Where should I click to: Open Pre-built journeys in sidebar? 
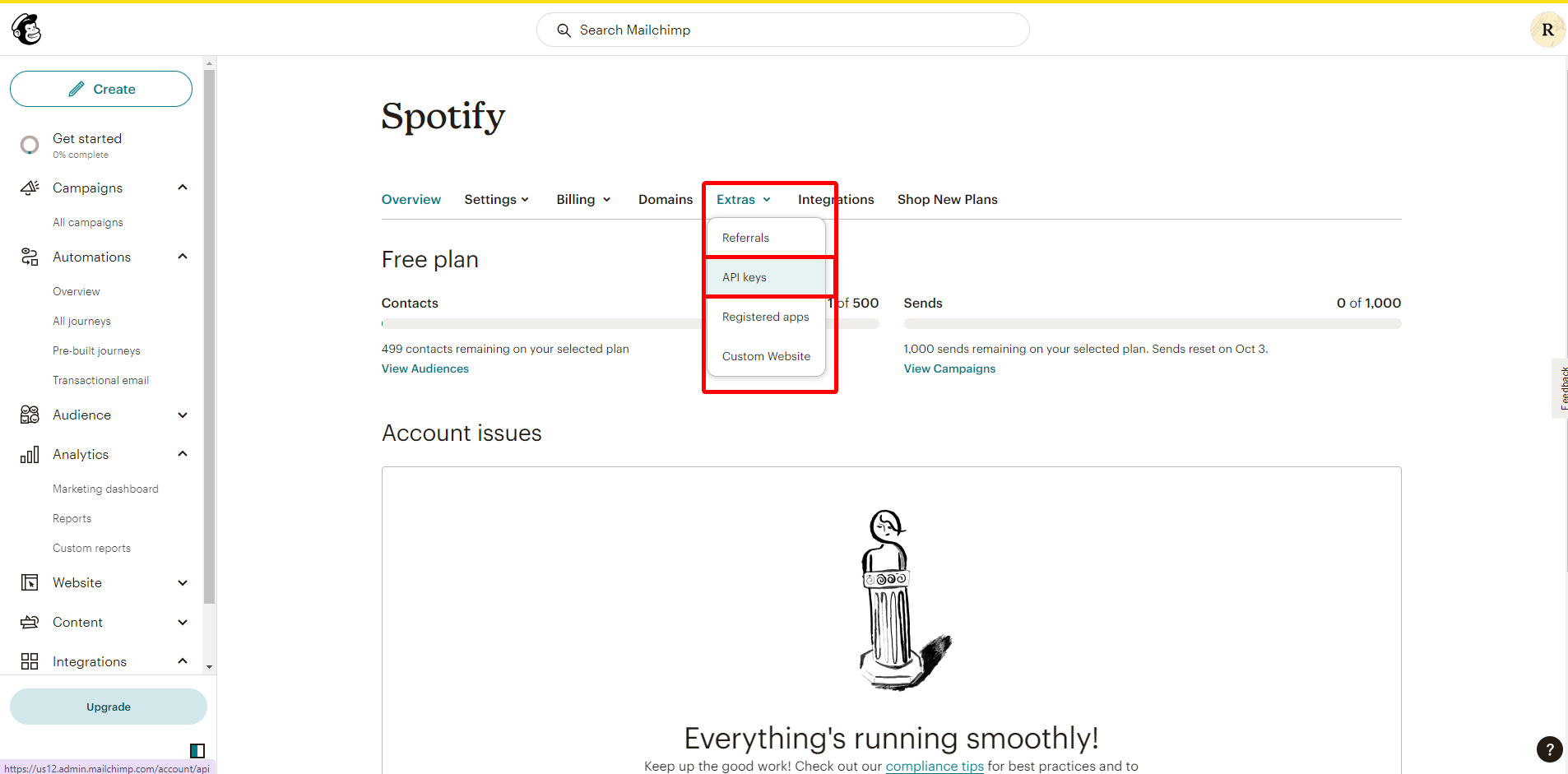(96, 350)
